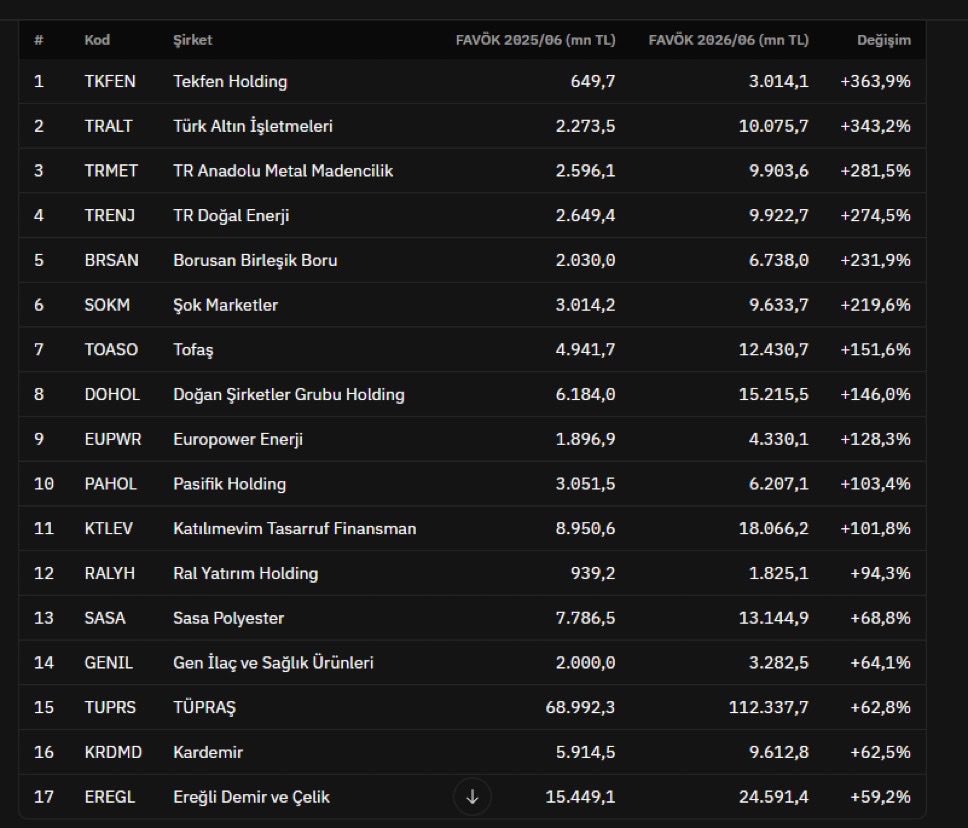Select the TRALT code cell
The height and width of the screenshot is (828, 968).
point(109,126)
